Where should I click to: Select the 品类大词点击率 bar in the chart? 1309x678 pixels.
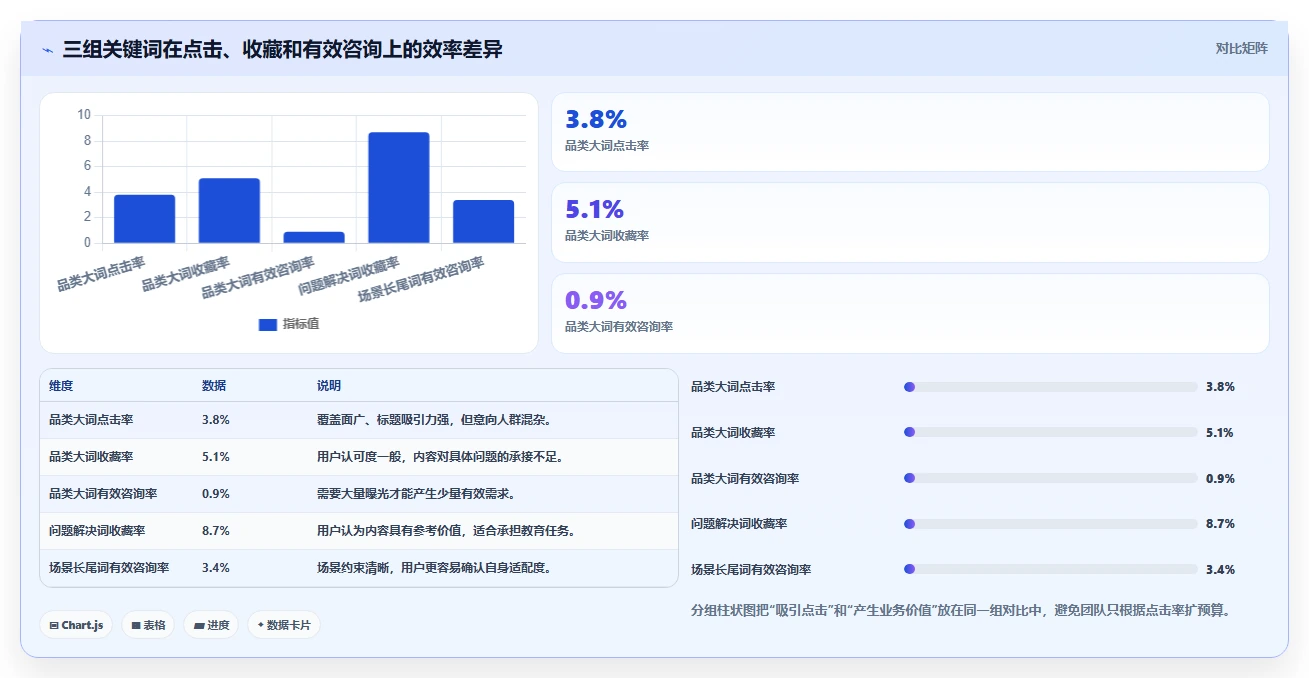coord(144,219)
